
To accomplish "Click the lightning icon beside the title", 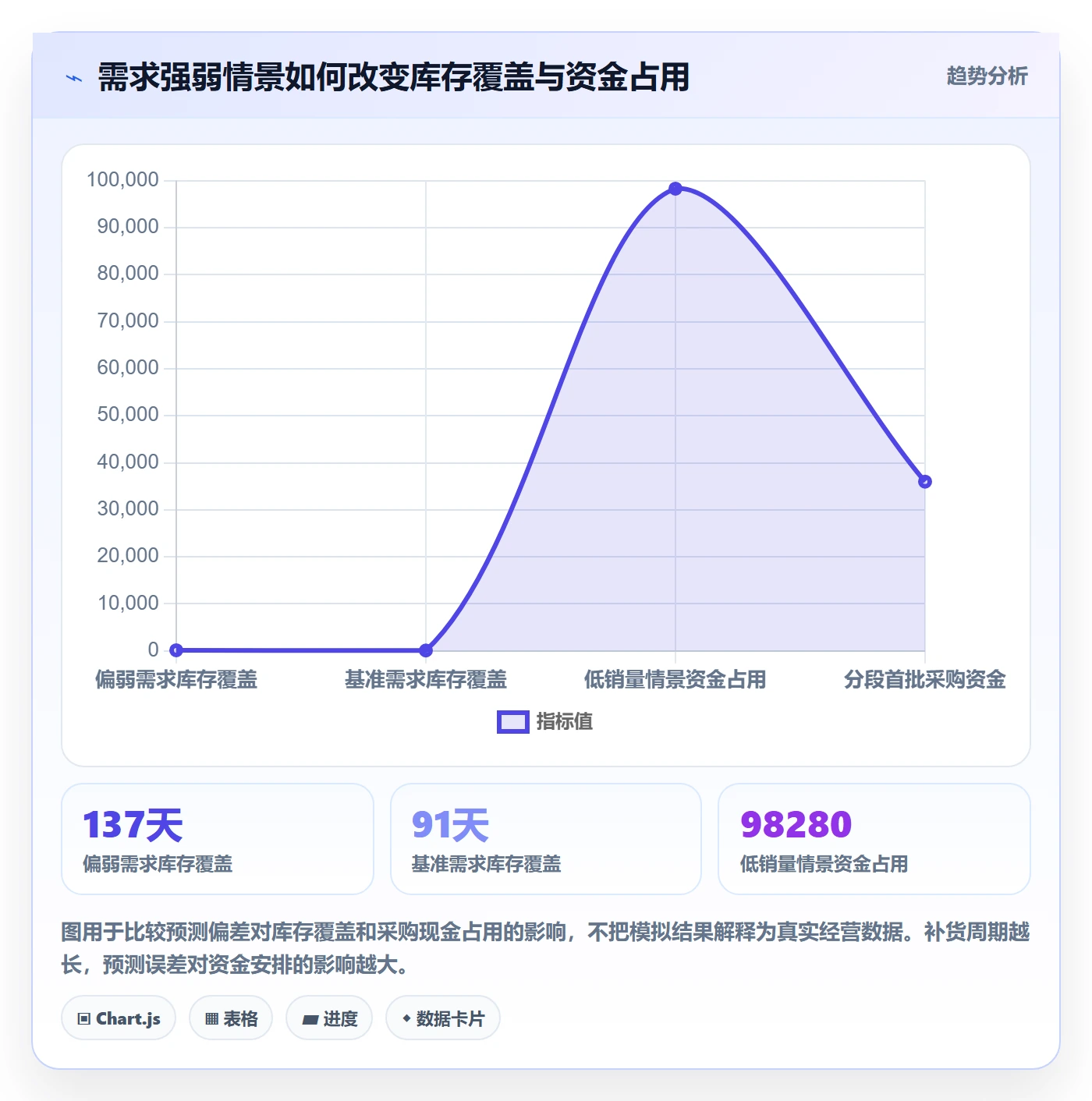I will click(74, 78).
